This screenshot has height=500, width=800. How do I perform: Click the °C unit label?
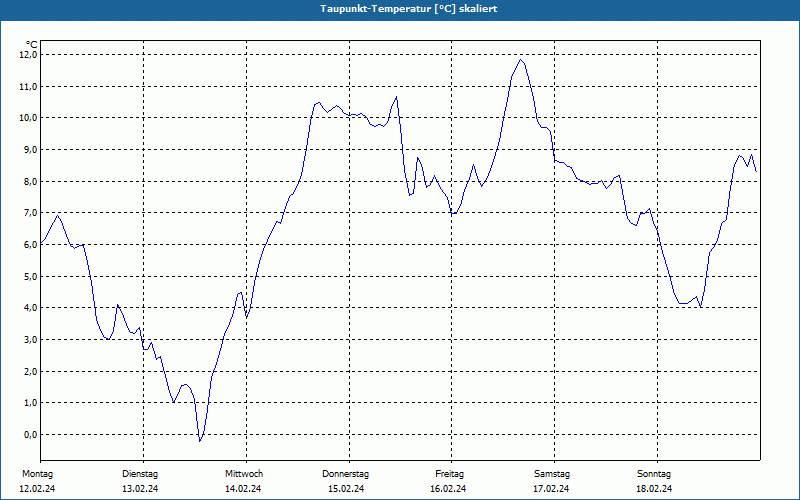(32, 45)
